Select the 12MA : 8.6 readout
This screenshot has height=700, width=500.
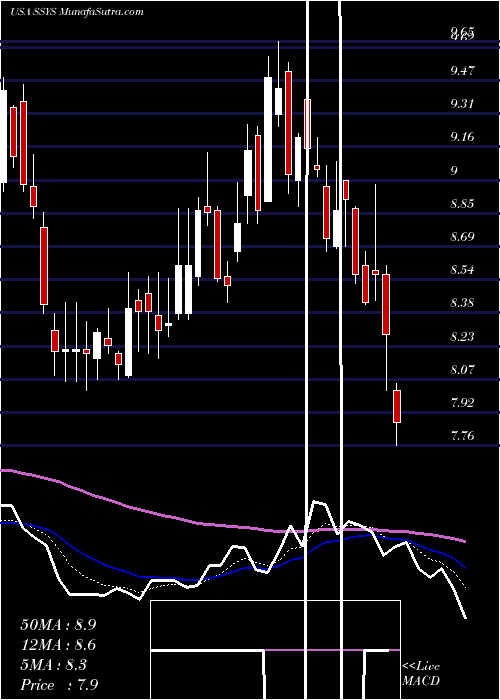58,644
